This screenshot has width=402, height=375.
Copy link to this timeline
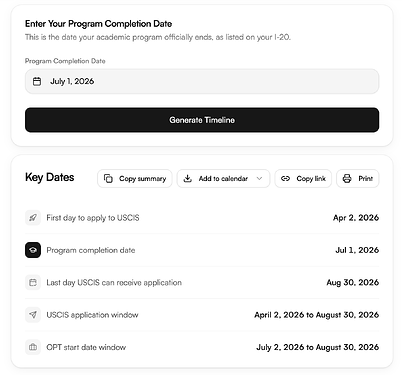point(303,179)
